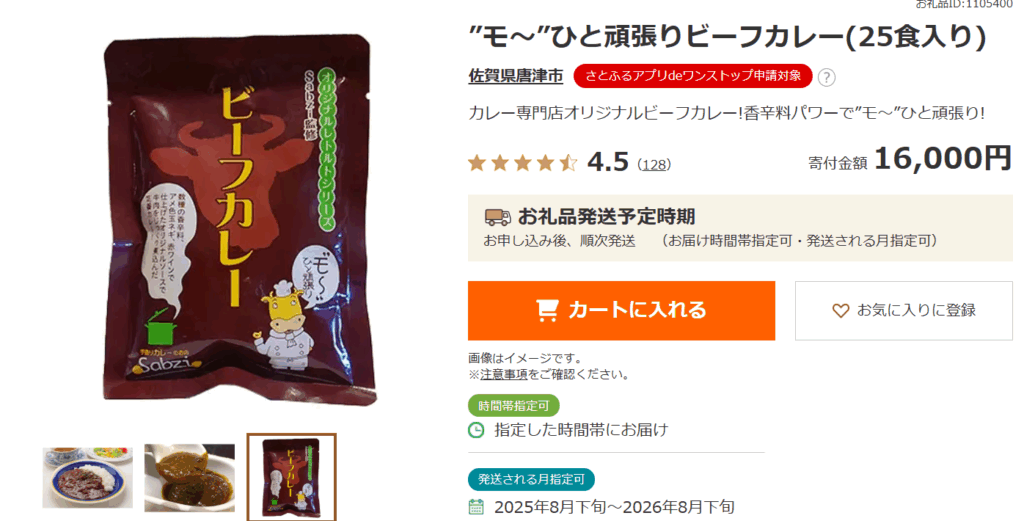Click the first gold rating star
Image resolution: width=1024 pixels, height=521 pixels.
tap(477, 163)
